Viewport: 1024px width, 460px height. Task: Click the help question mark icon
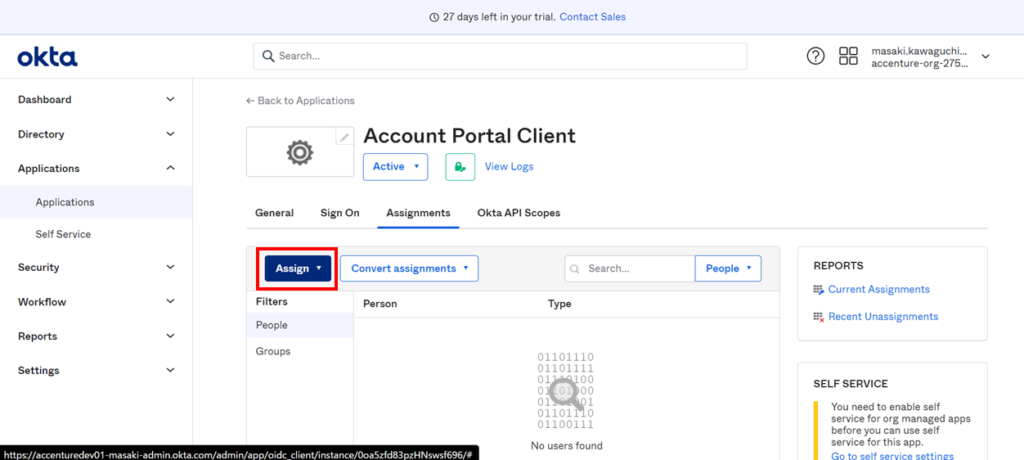815,56
